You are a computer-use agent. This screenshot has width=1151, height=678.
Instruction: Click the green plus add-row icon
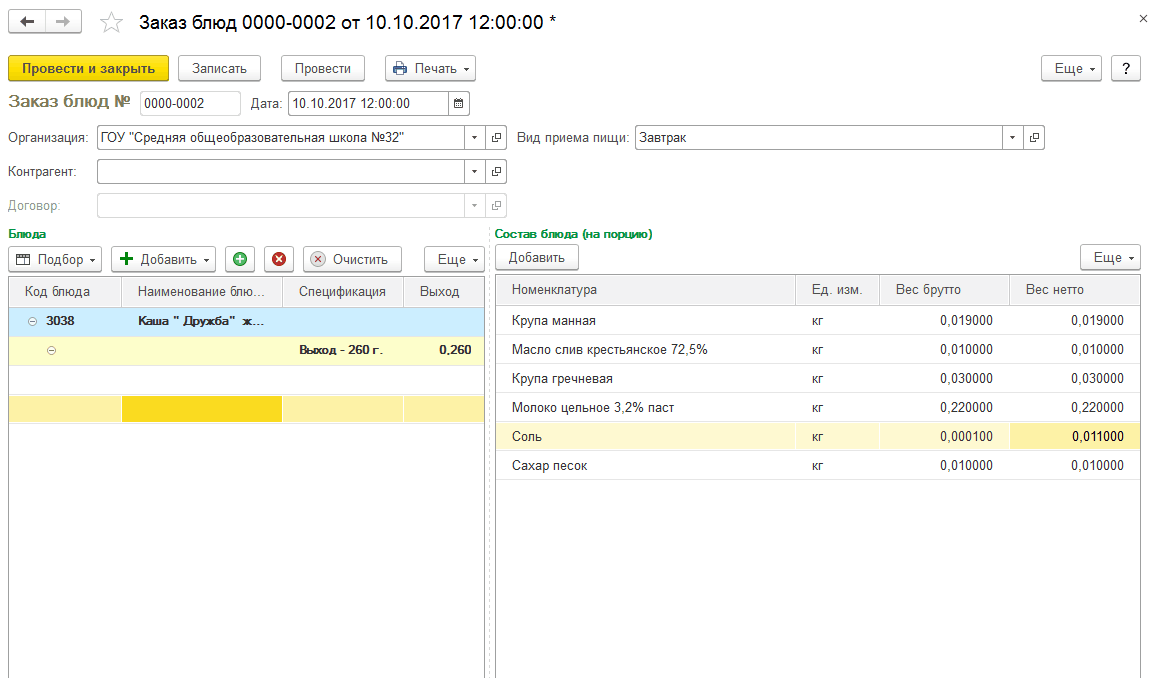pyautogui.click(x=239, y=259)
